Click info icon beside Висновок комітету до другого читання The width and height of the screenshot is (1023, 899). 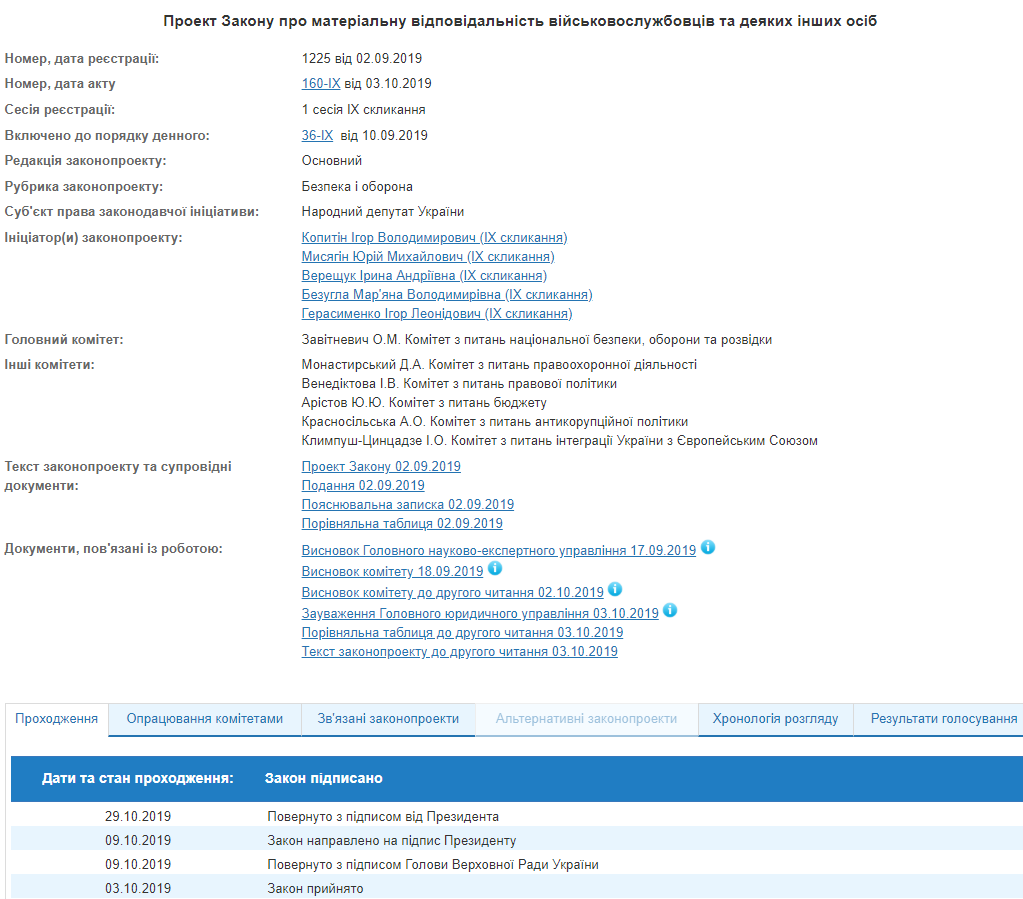(615, 590)
